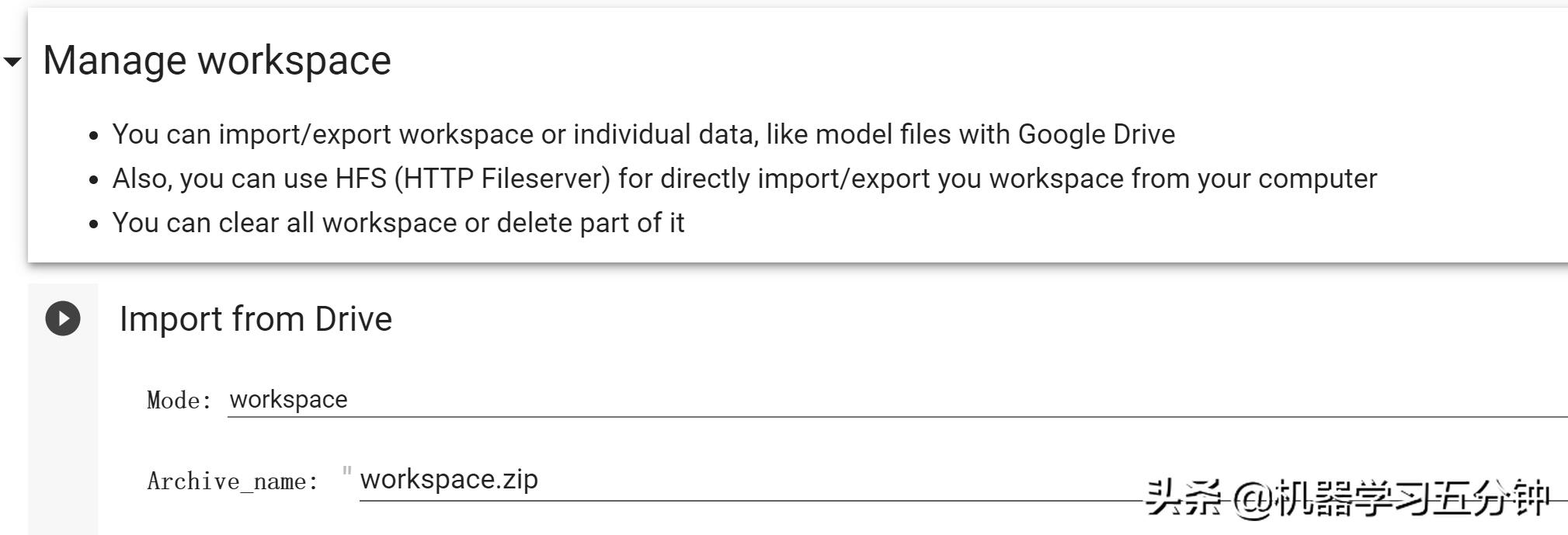Click the bullet dot of the Google Drive line
The image size is (1568, 535).
coord(94,136)
